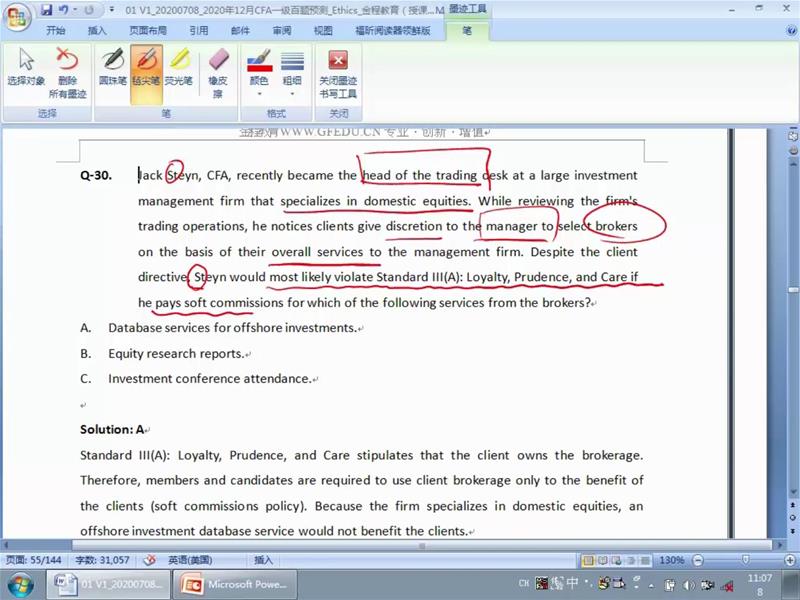Click the network tray icon with red mark
The height and width of the screenshot is (600, 800).
point(727,586)
